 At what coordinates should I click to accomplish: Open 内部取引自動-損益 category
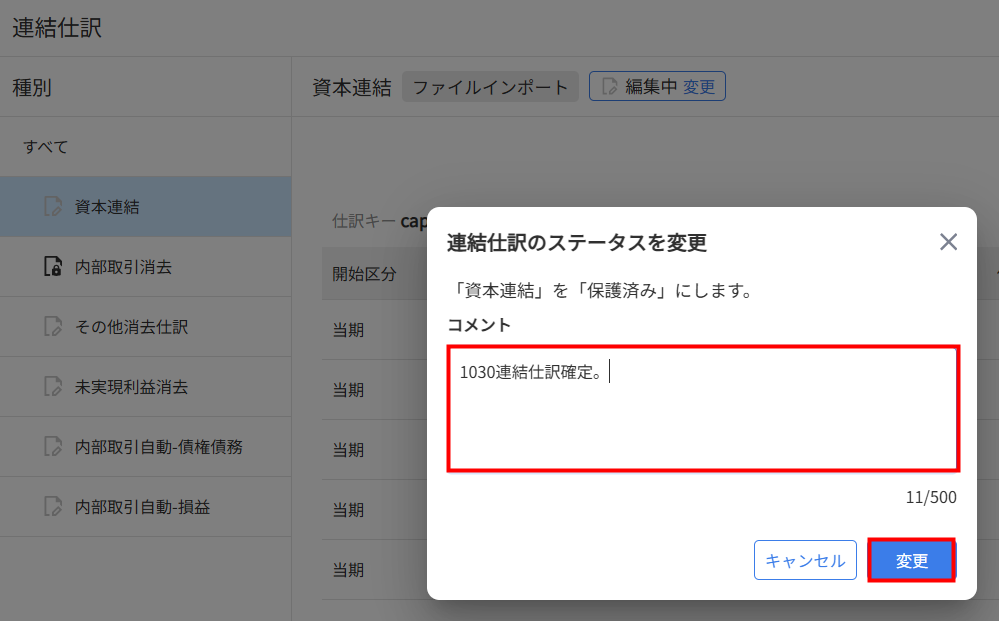(x=142, y=507)
